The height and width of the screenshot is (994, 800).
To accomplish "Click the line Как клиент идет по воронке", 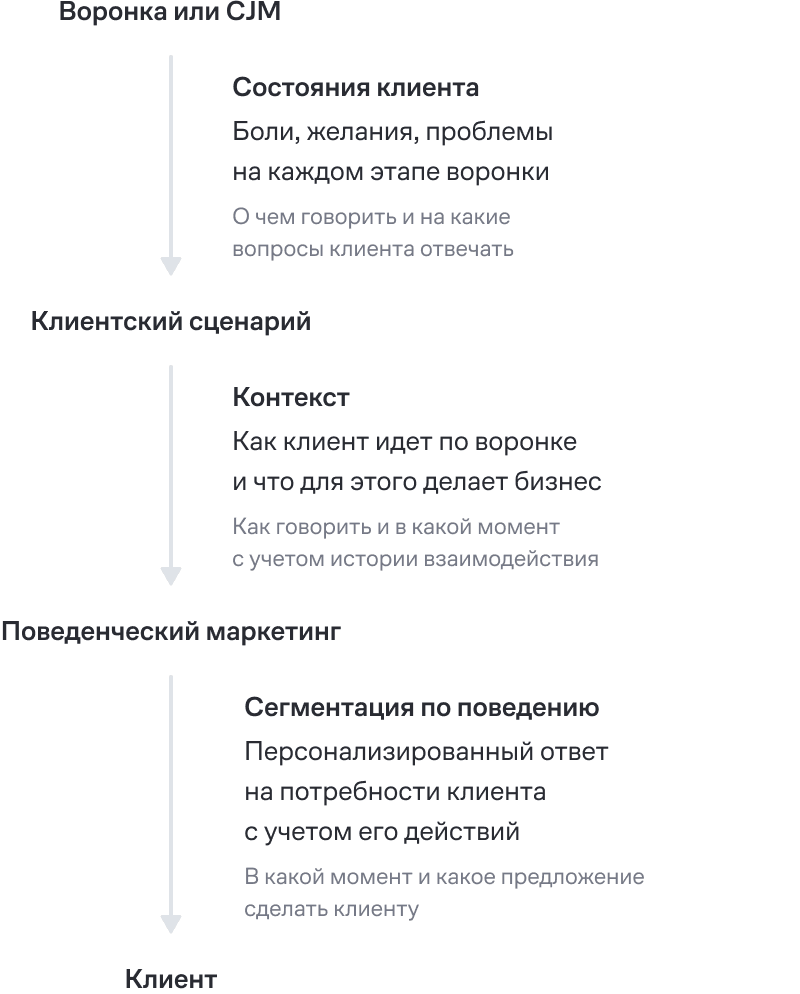I will [404, 442].
